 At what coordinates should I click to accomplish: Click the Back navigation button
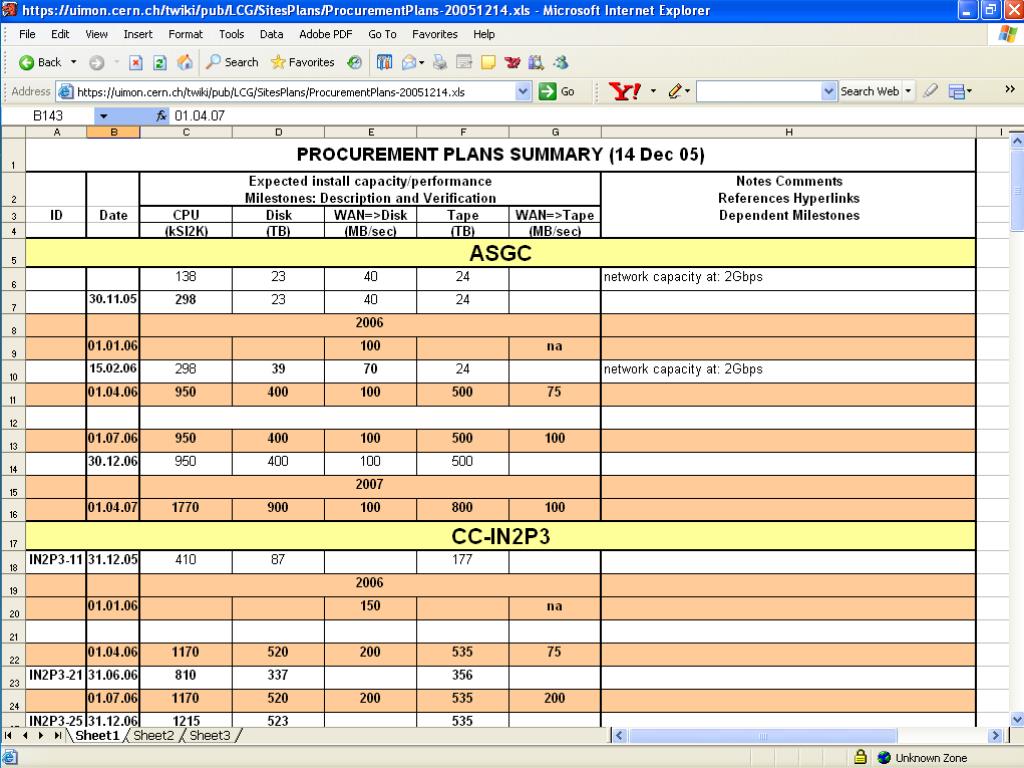click(40, 63)
